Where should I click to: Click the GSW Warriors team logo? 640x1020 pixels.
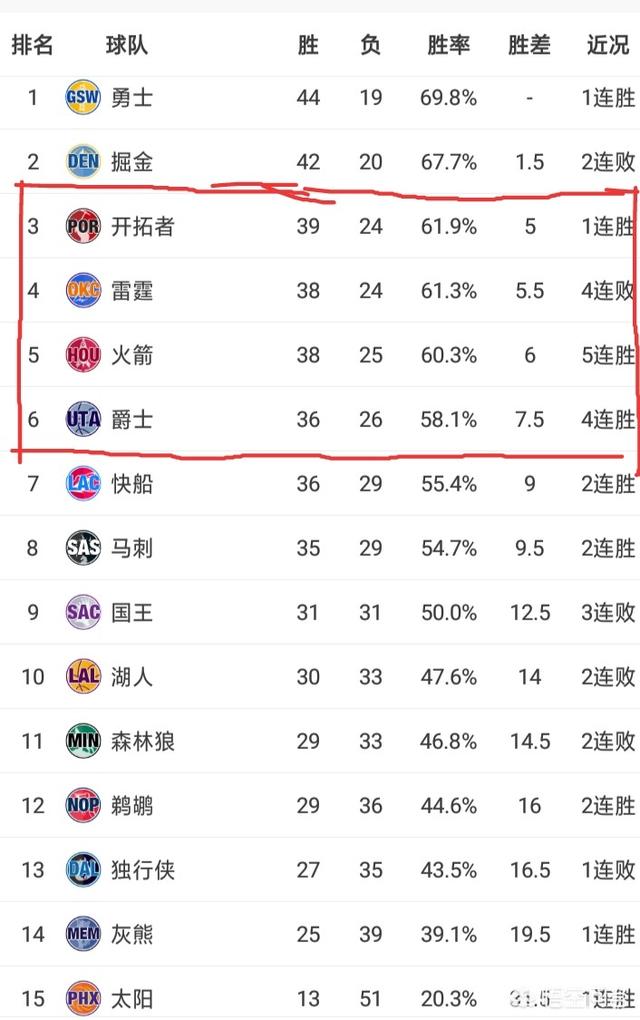click(x=83, y=98)
